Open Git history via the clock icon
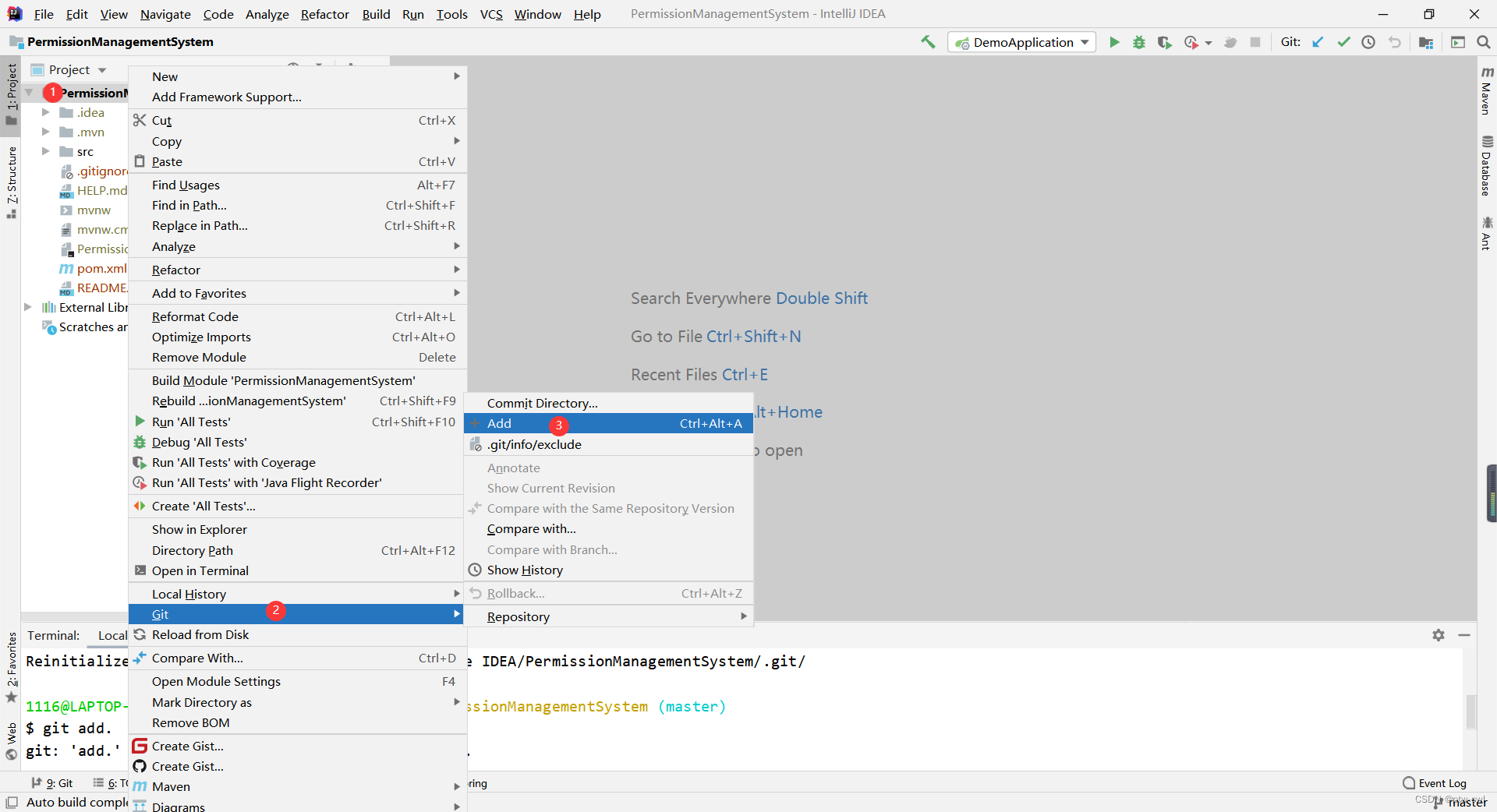Viewport: 1497px width, 812px height. click(1368, 42)
